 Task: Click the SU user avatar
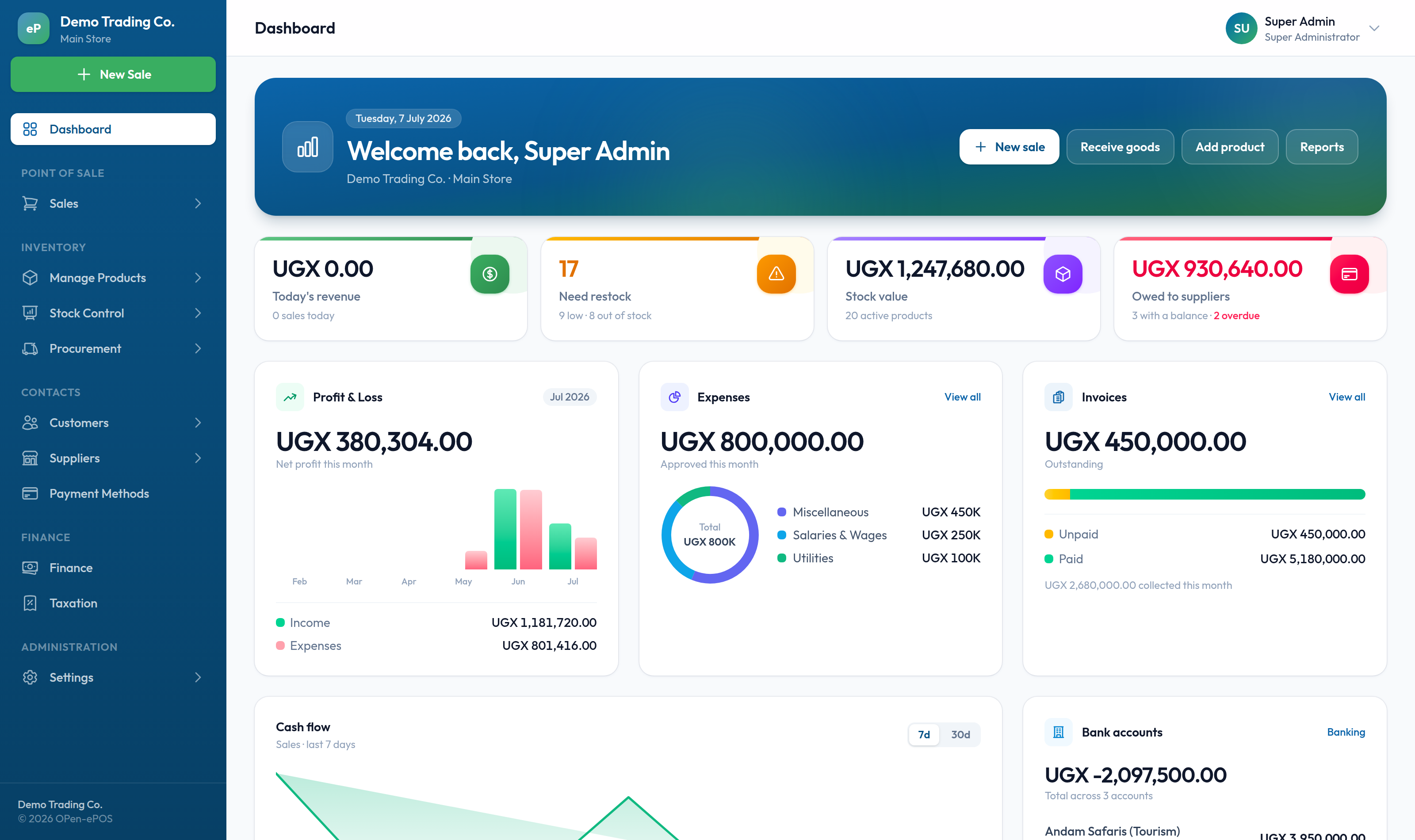pos(1241,28)
